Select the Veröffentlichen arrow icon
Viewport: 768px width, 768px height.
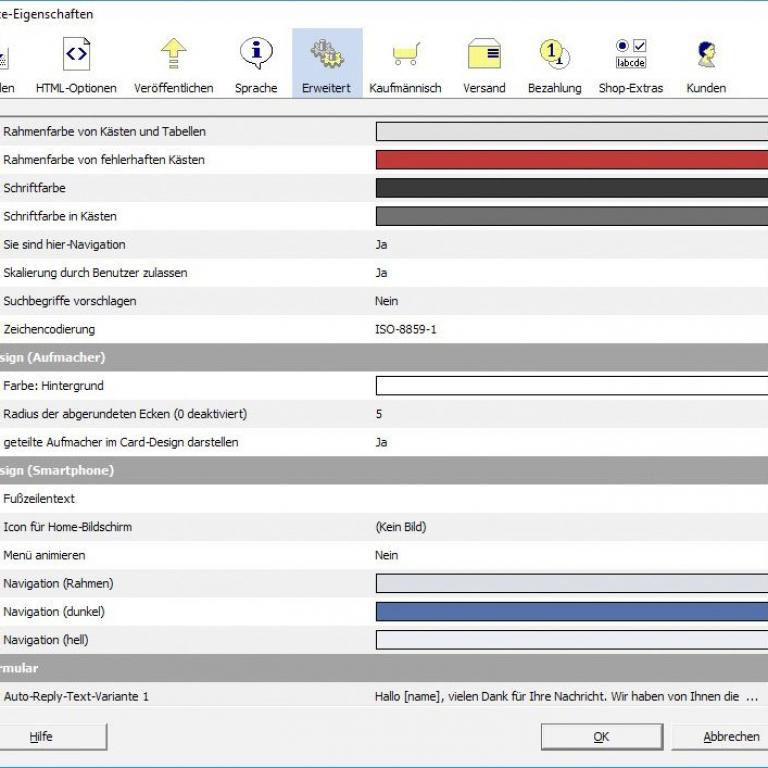(x=174, y=55)
